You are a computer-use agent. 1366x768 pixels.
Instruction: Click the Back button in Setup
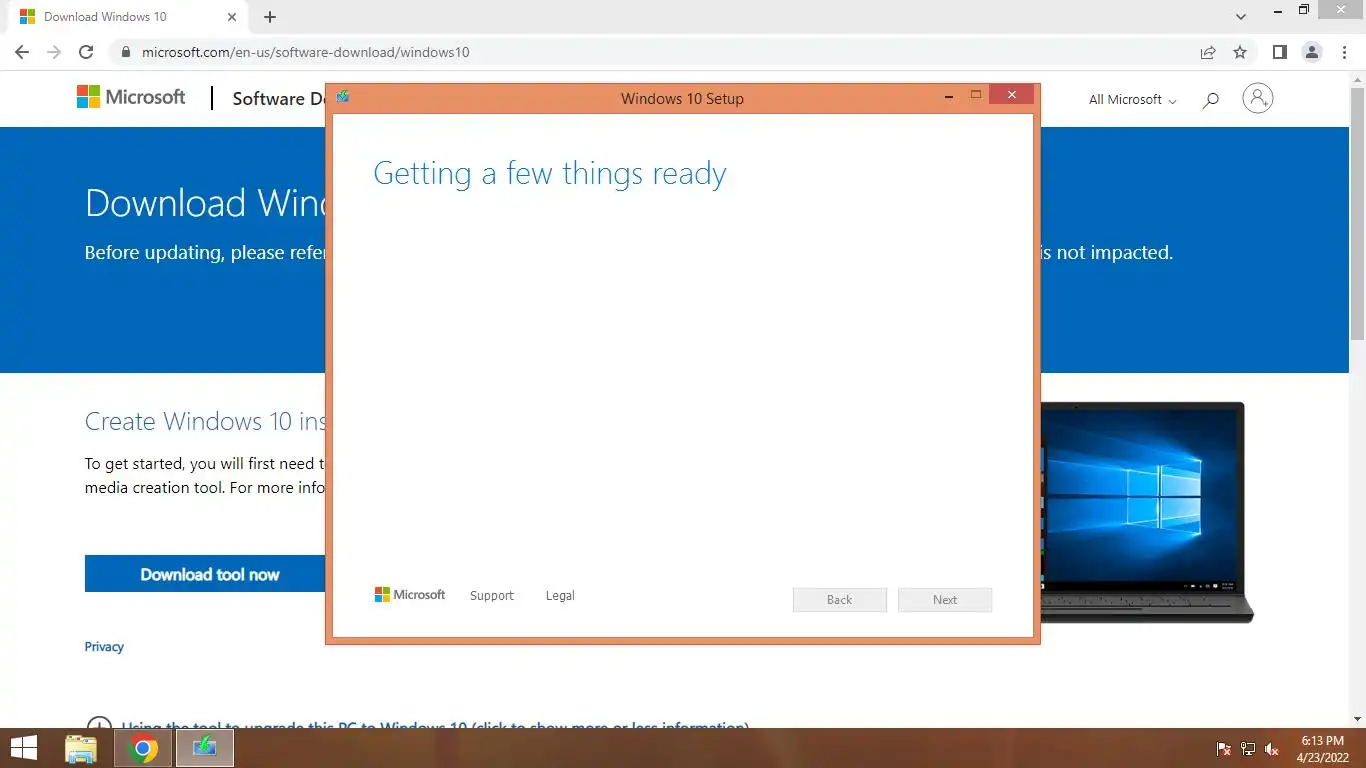pyautogui.click(x=840, y=600)
